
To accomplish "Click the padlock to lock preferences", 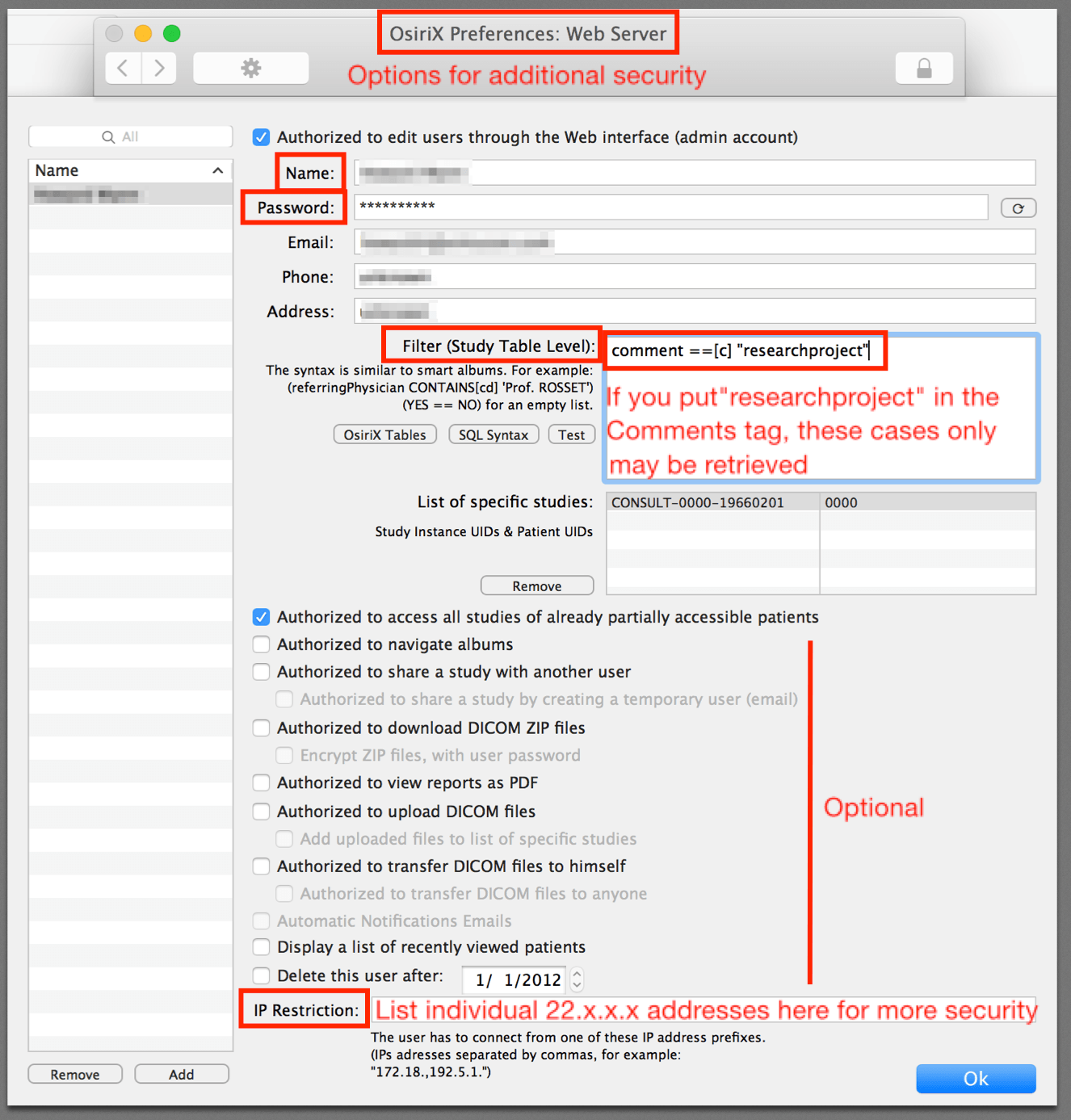I will click(x=924, y=68).
